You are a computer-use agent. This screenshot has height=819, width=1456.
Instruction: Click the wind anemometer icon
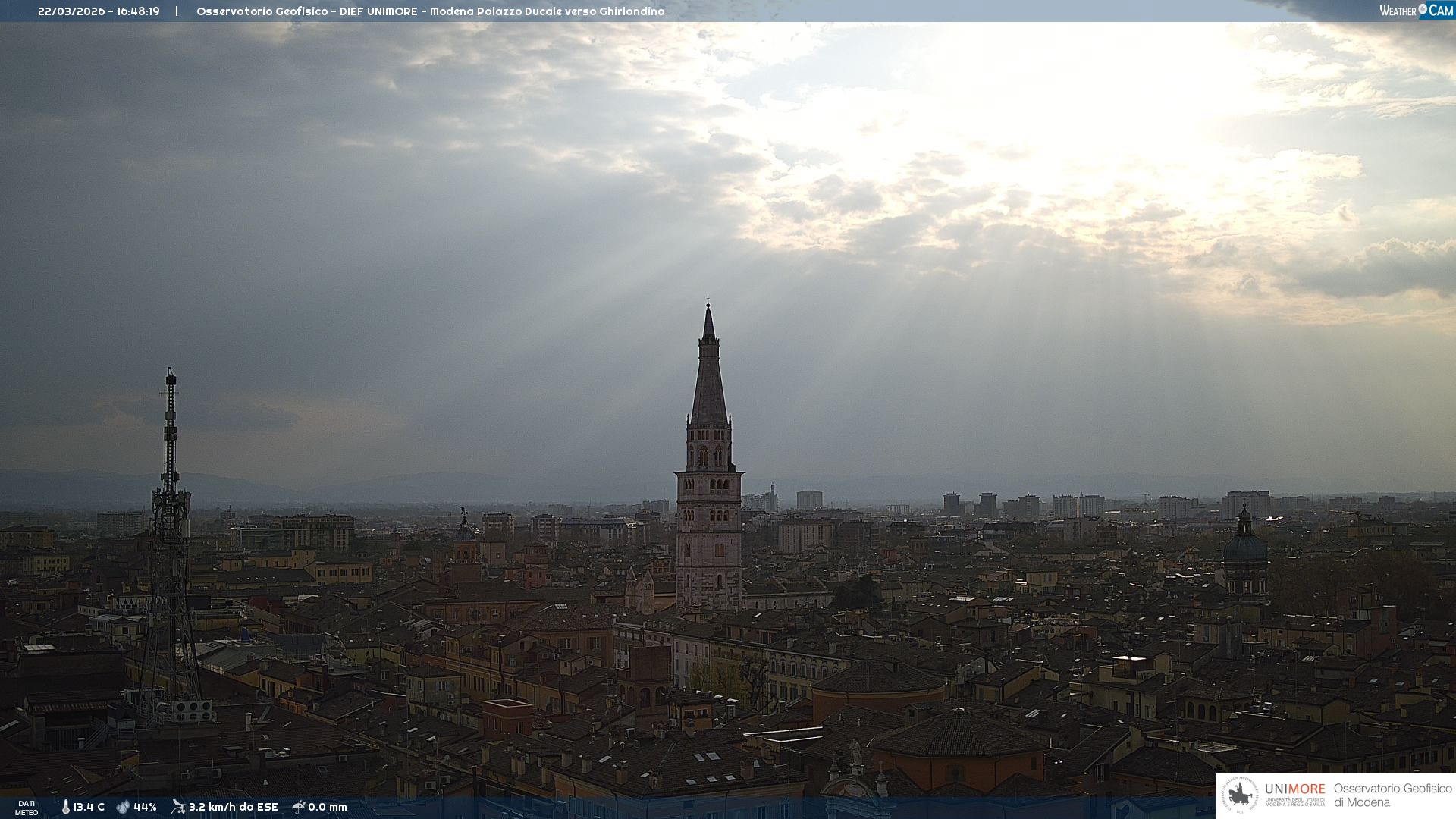click(x=178, y=807)
